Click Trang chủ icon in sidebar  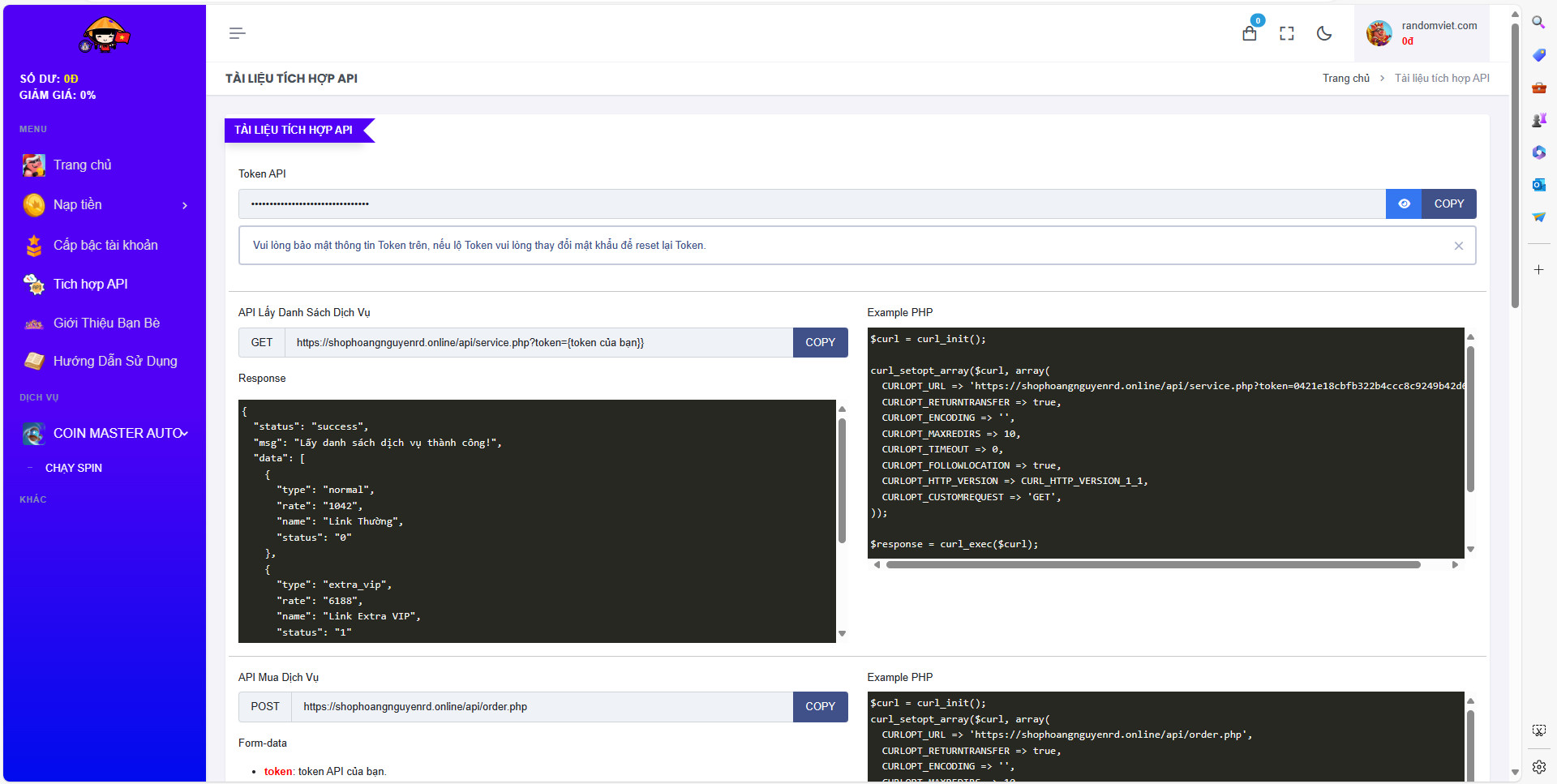point(34,165)
